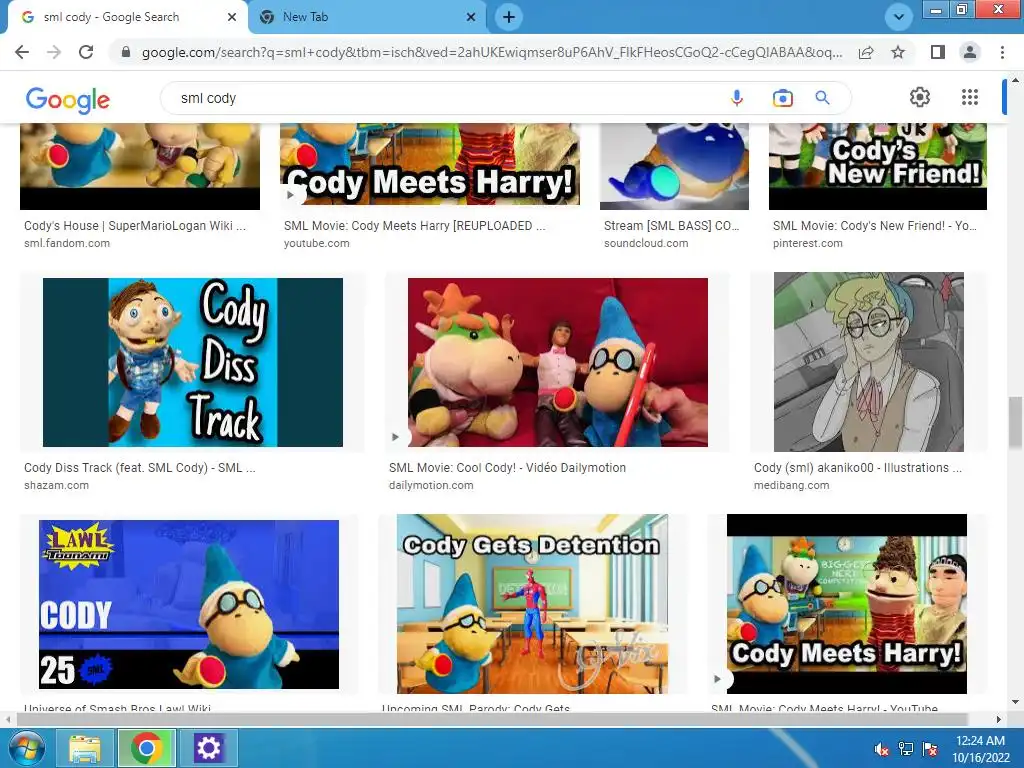Open the Google apps grid
This screenshot has width=1024, height=768.
tap(970, 97)
